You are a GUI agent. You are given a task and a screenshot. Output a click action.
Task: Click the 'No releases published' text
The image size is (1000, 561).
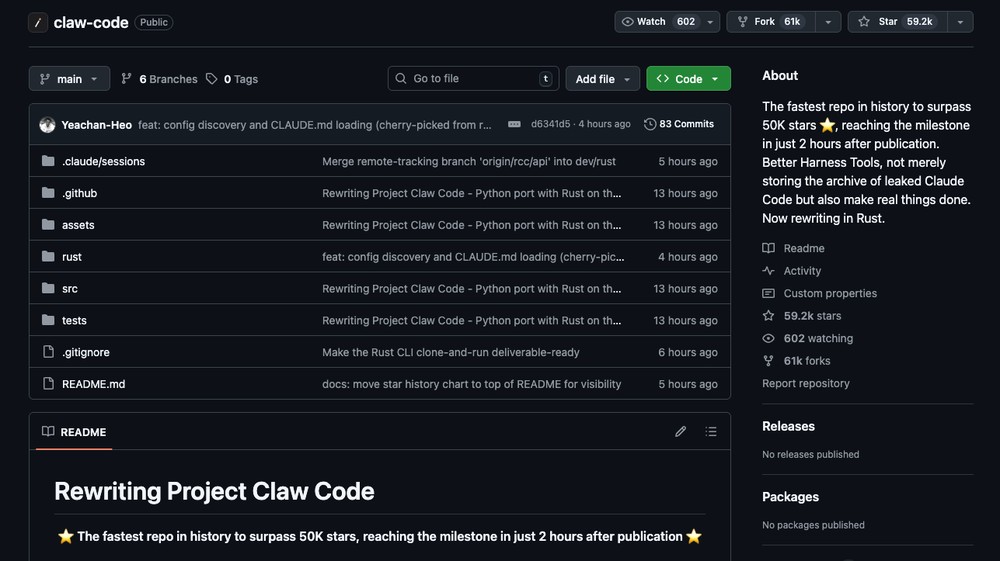811,455
